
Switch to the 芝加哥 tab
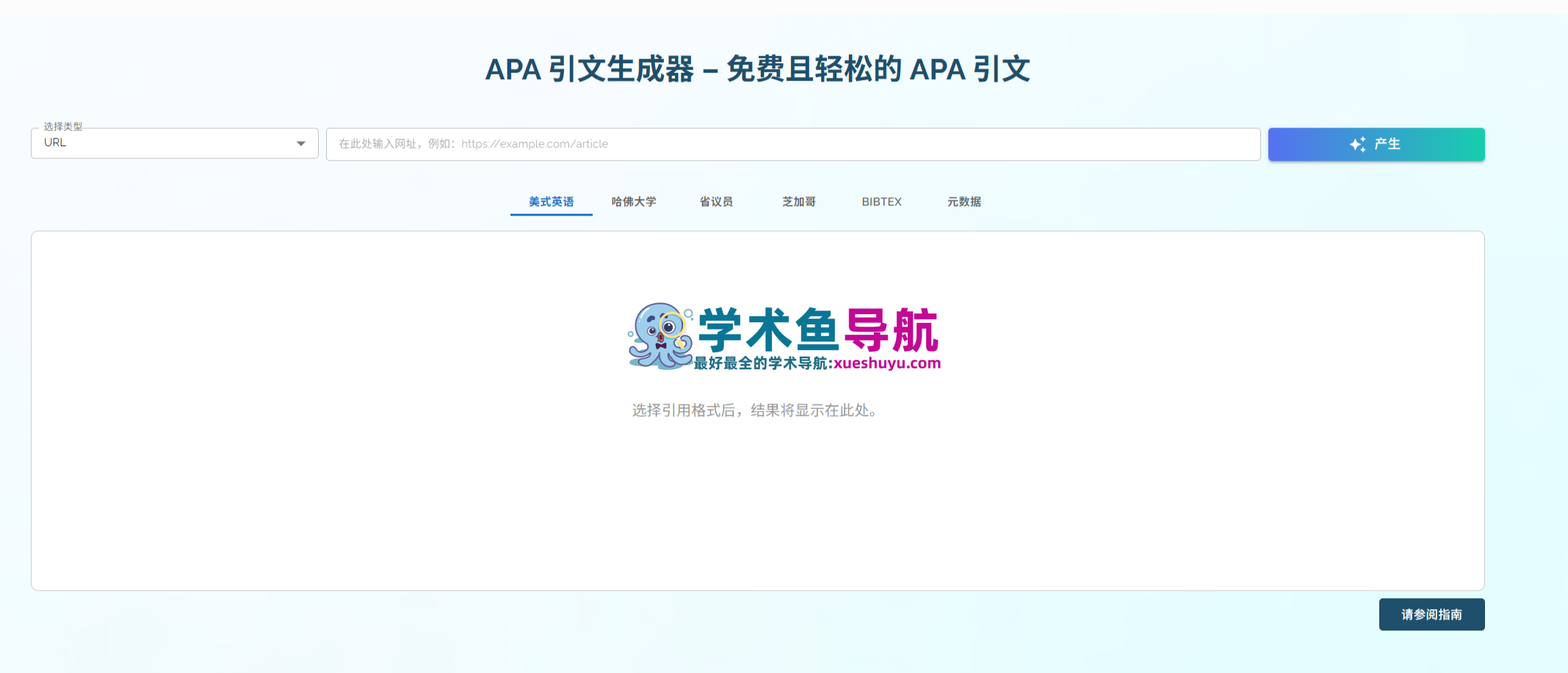799,201
